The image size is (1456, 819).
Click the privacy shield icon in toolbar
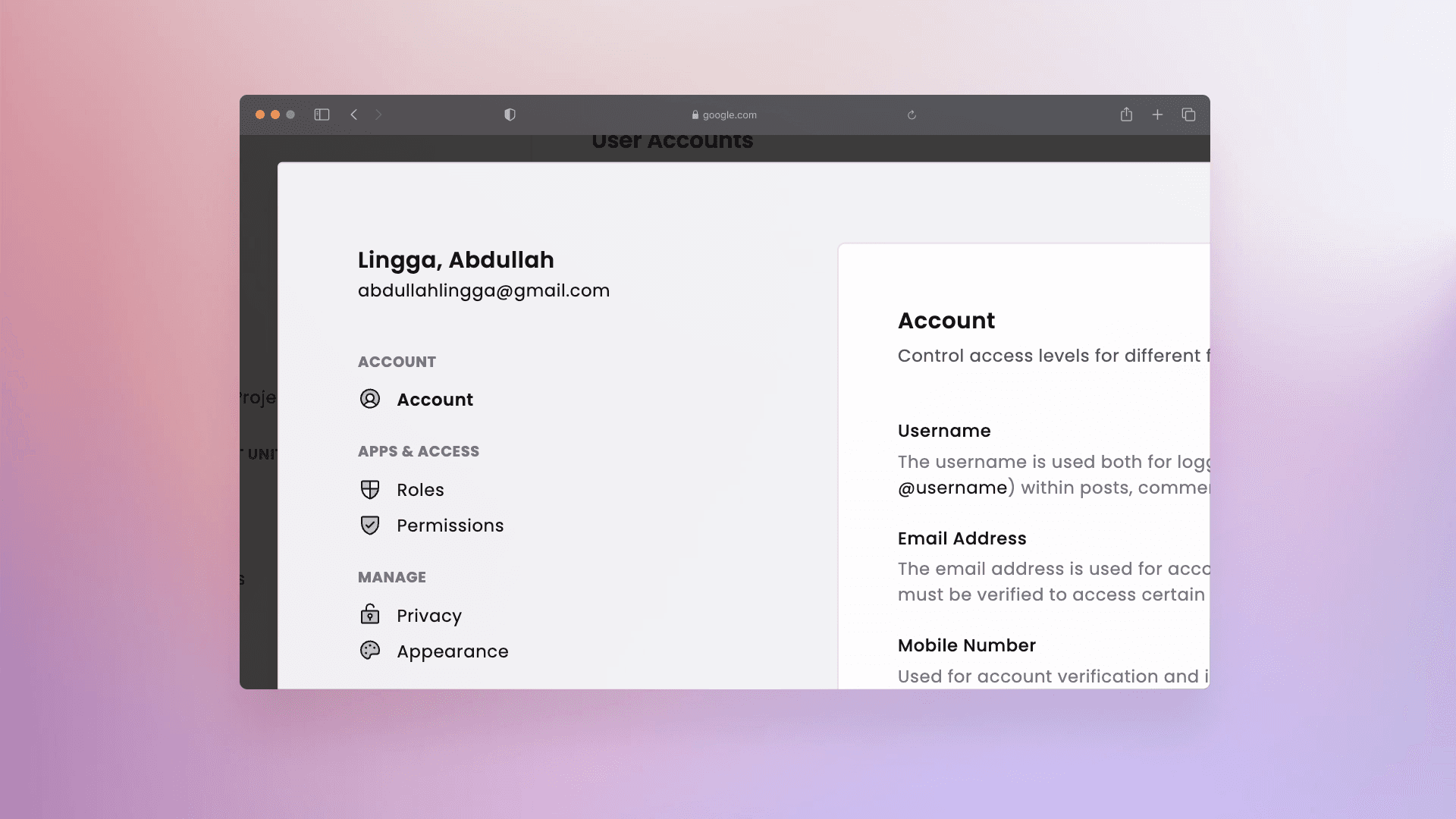click(510, 115)
